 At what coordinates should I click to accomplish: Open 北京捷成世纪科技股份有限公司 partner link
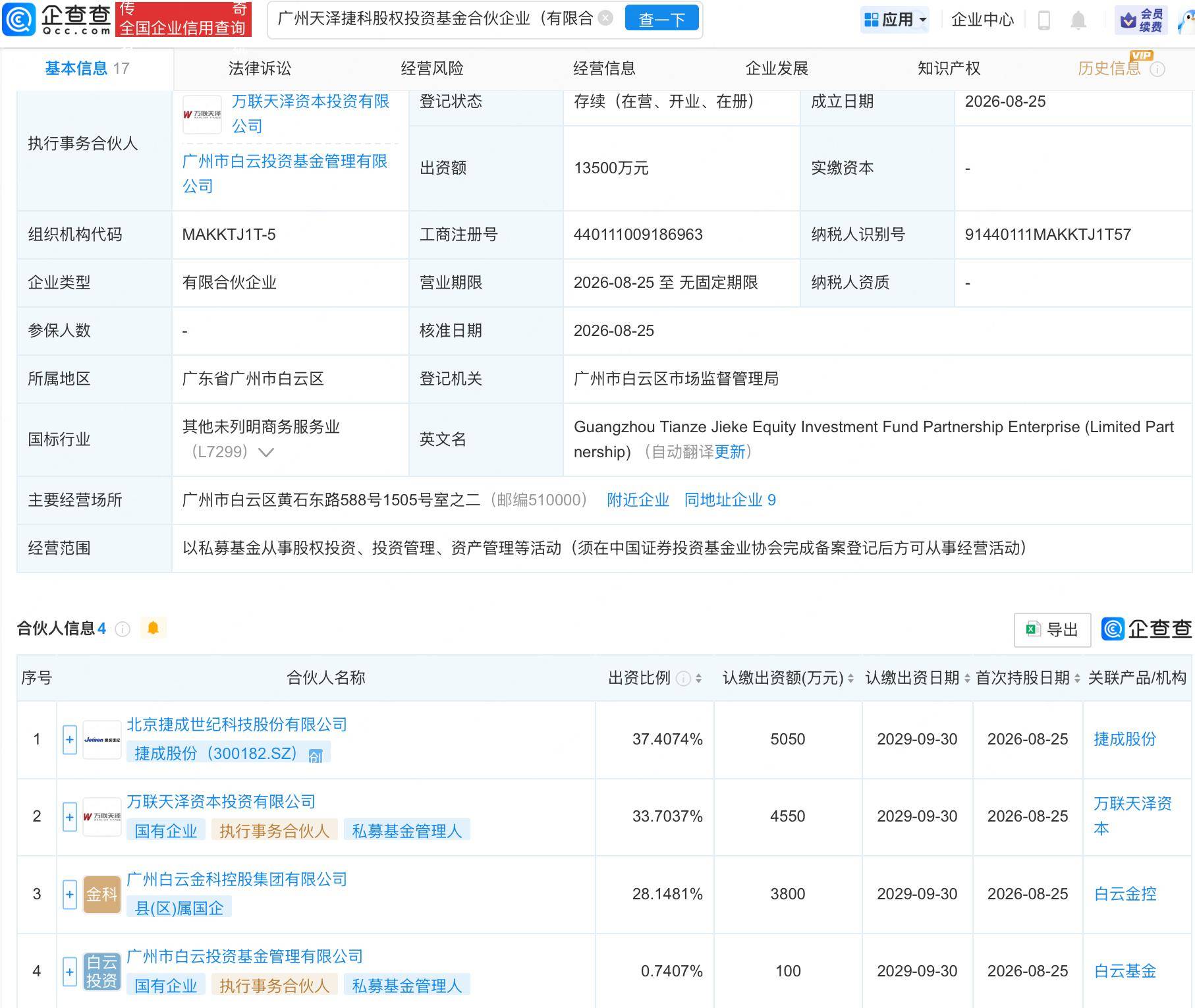237,725
